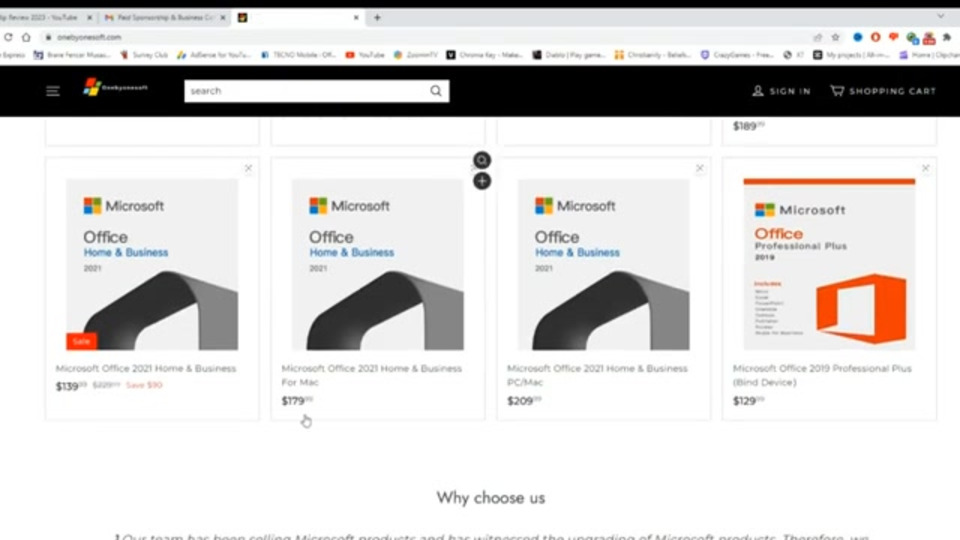Click the browser home icon
This screenshot has width=960, height=540.
pos(26,37)
